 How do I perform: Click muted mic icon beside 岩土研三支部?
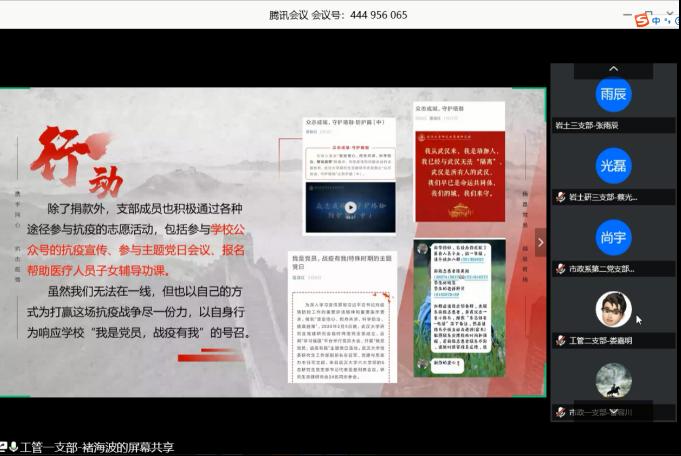[x=561, y=197]
